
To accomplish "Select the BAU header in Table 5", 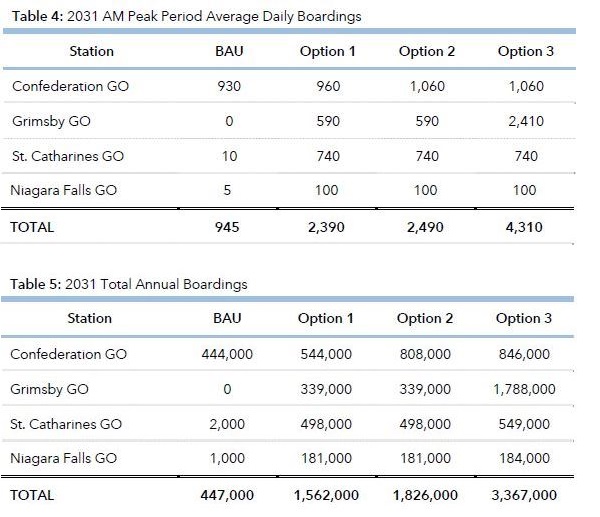I will point(228,318).
